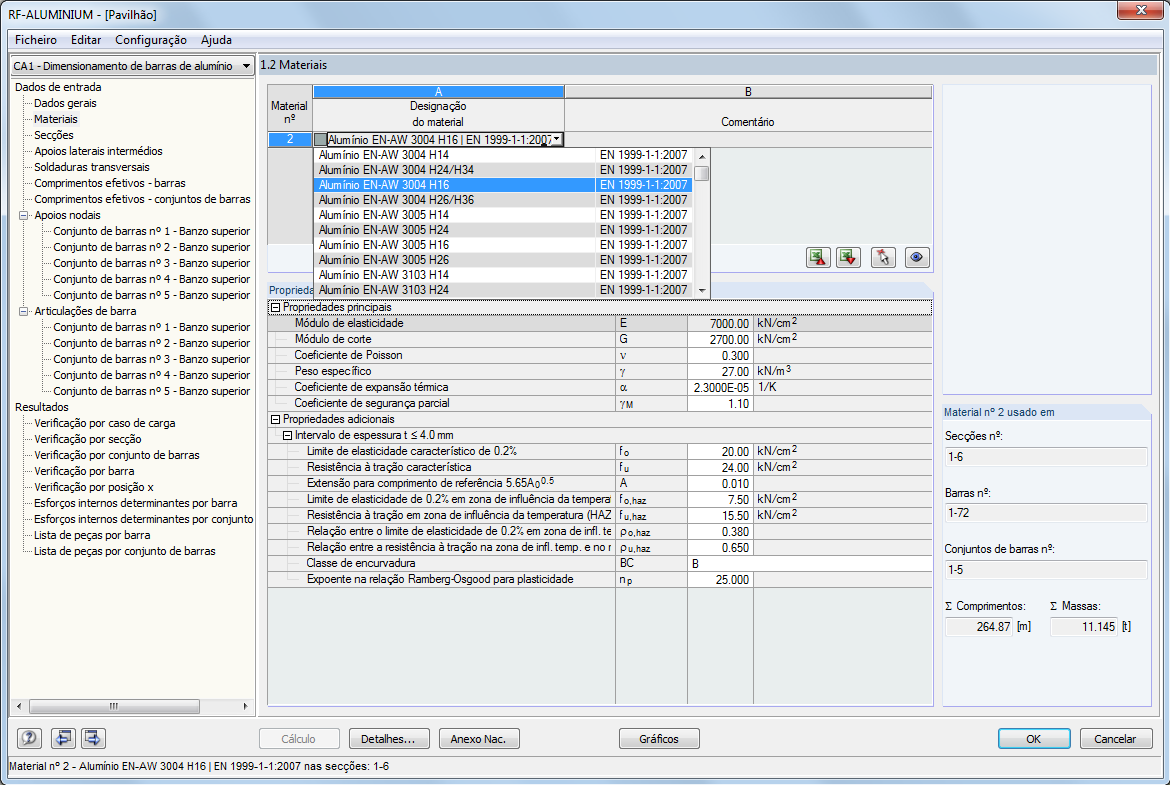Collapse the Propriedades adicionais section
Viewport: 1170px width, 785px height.
pyautogui.click(x=275, y=419)
